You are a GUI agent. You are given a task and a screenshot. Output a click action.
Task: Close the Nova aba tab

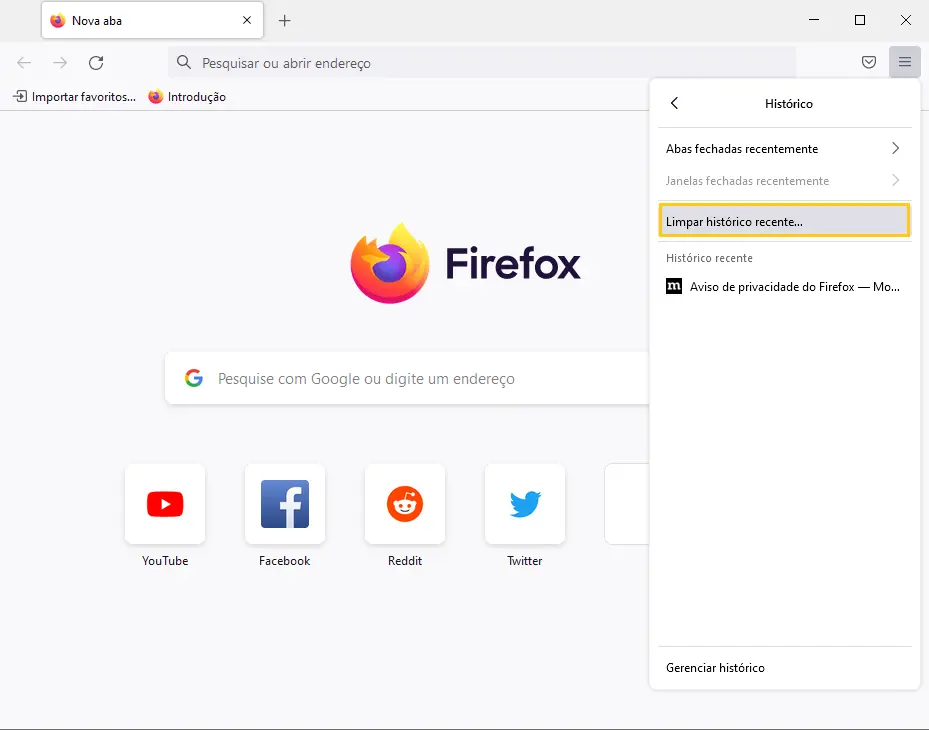click(x=247, y=21)
